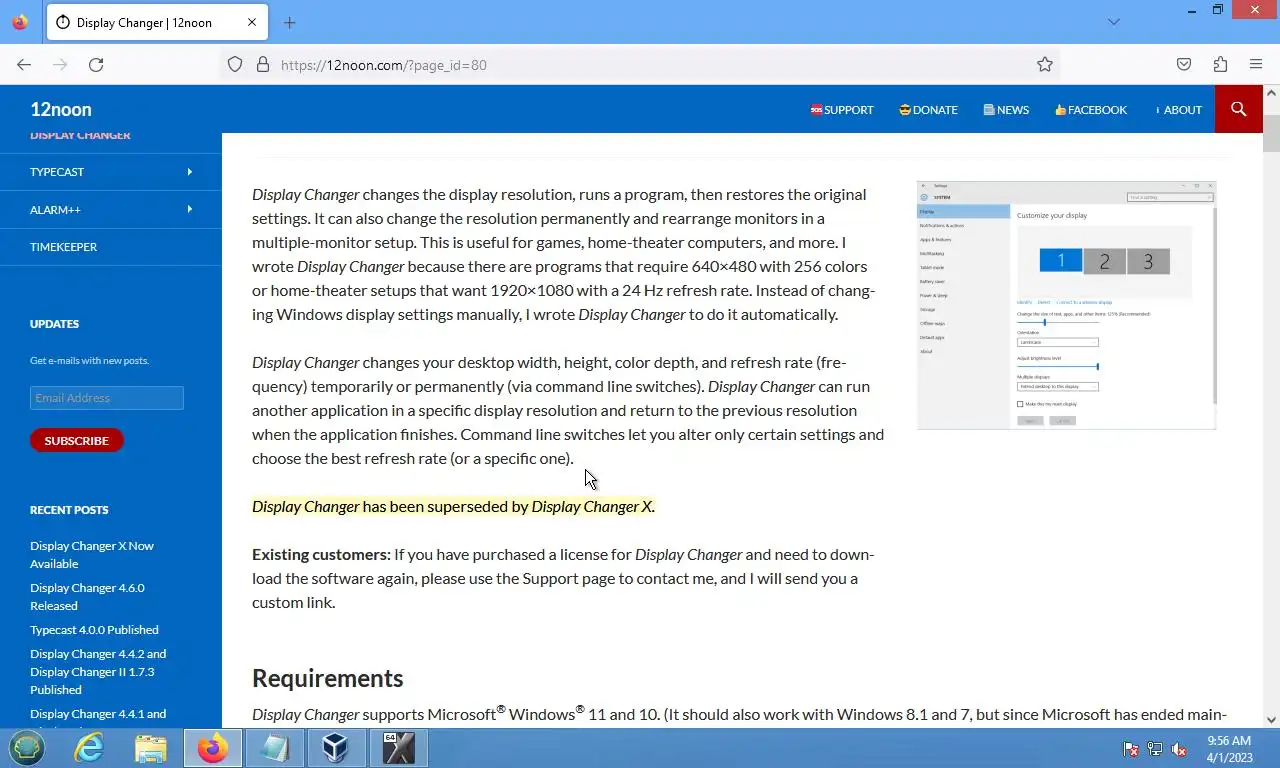Open the tracking protection shield icon
1280x768 pixels.
(x=235, y=64)
